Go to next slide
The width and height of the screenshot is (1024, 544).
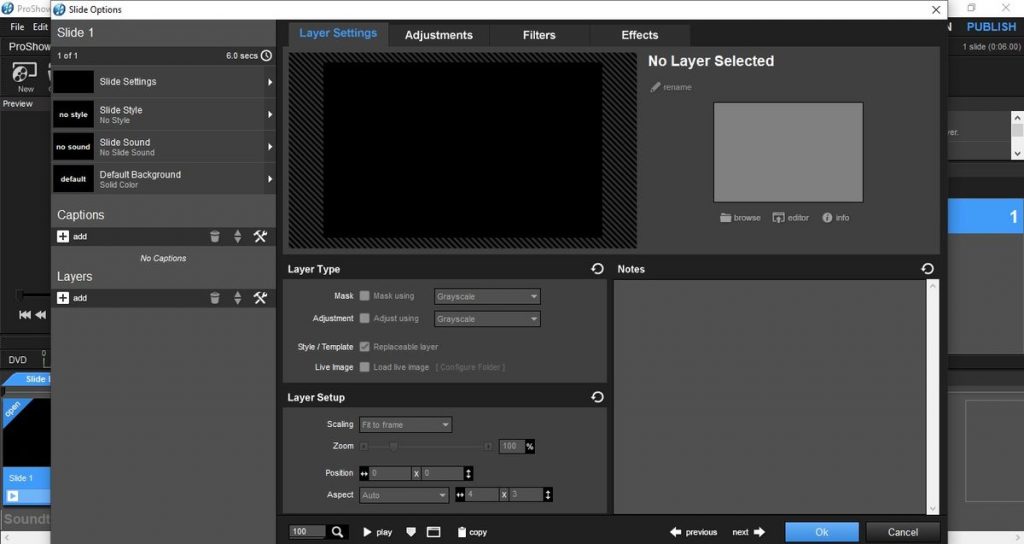click(748, 532)
